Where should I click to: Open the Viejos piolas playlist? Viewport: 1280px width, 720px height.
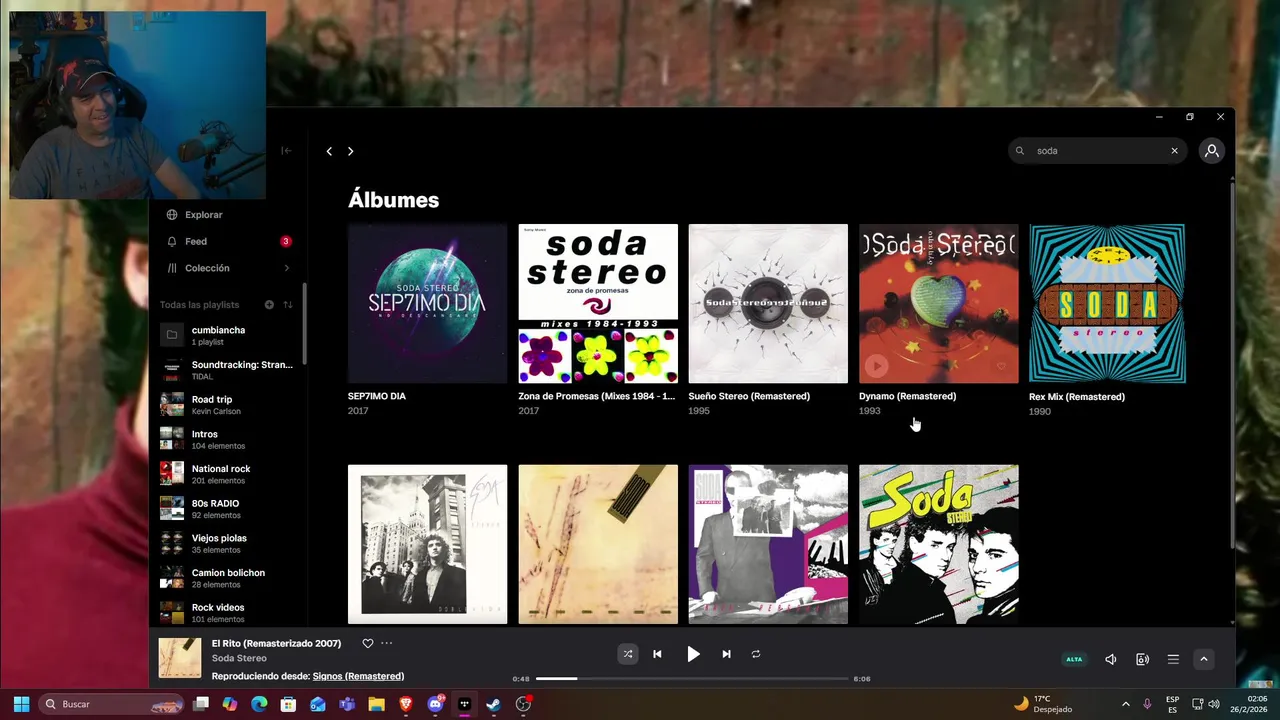point(229,544)
